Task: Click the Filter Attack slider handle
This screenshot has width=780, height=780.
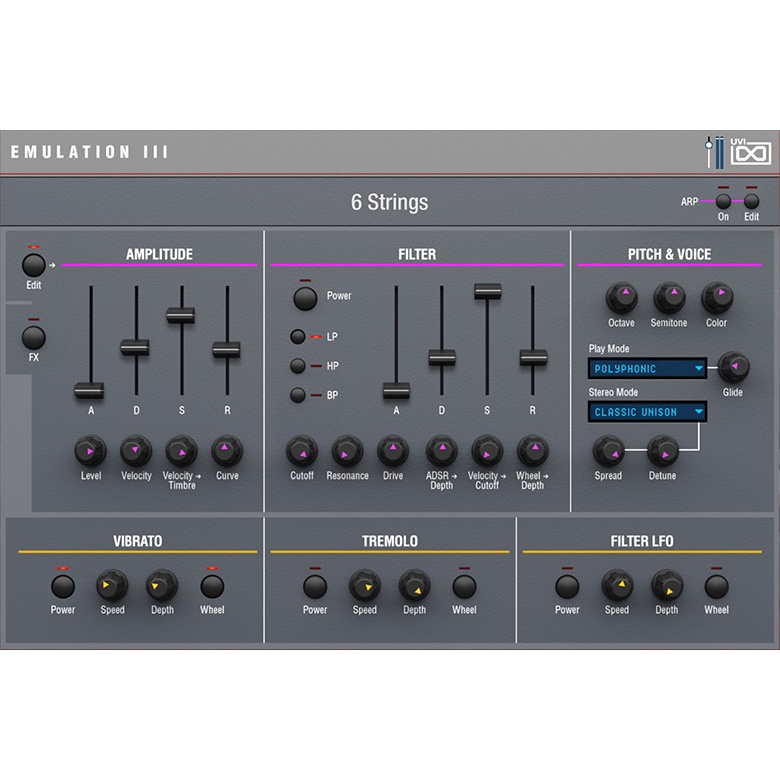Action: (x=396, y=390)
